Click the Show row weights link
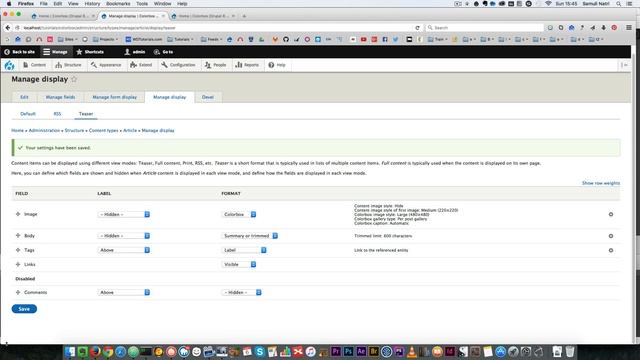The image size is (640, 360). pyautogui.click(x=600, y=183)
